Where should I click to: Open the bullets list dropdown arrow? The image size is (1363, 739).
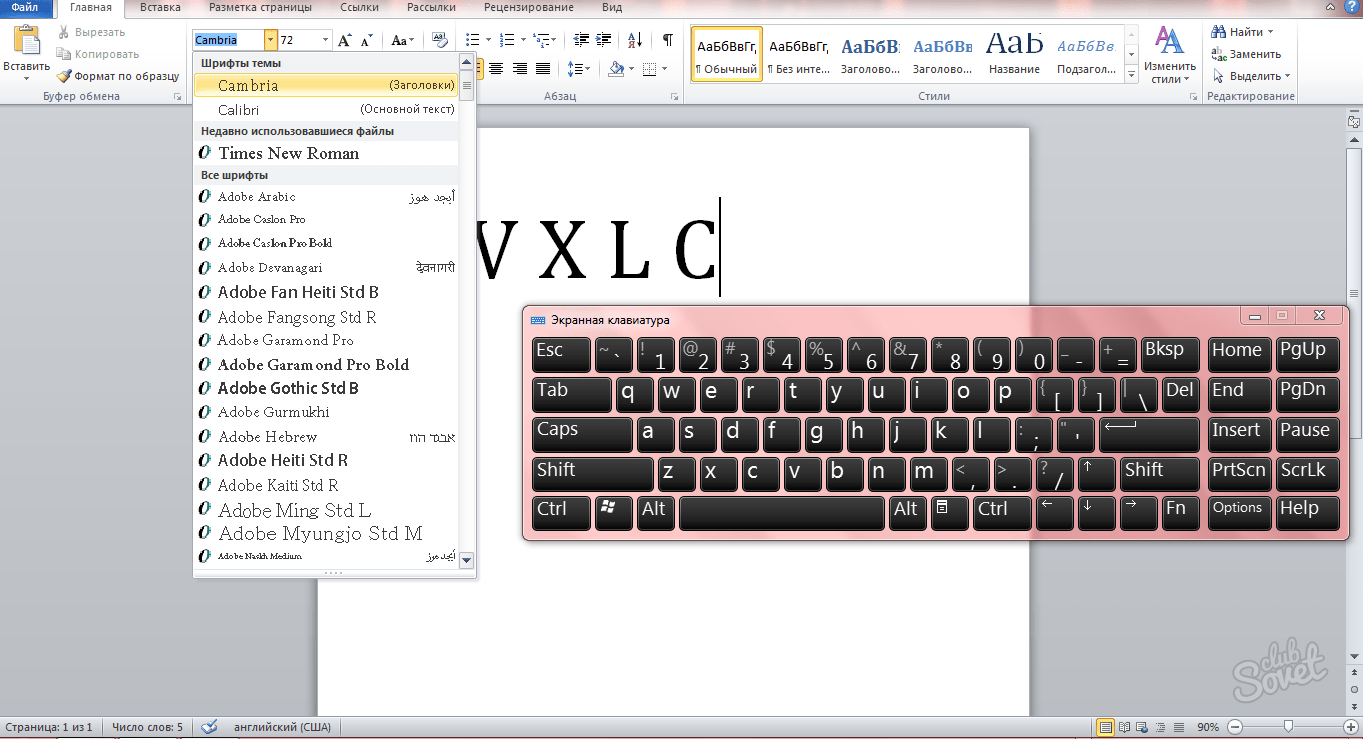pos(487,41)
